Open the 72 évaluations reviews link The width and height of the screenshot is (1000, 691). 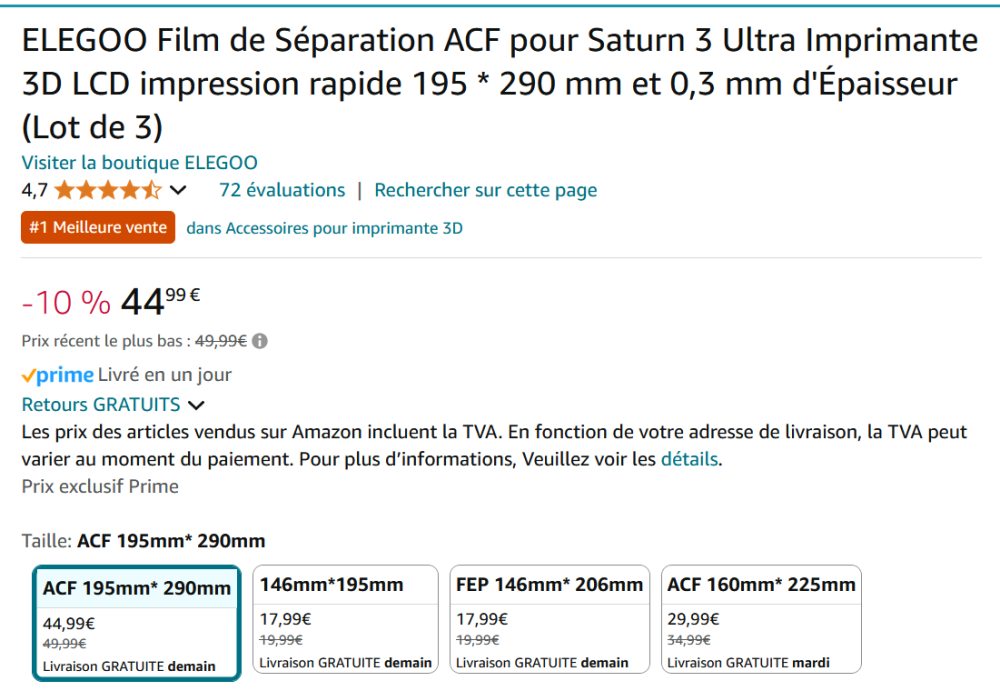(x=282, y=190)
